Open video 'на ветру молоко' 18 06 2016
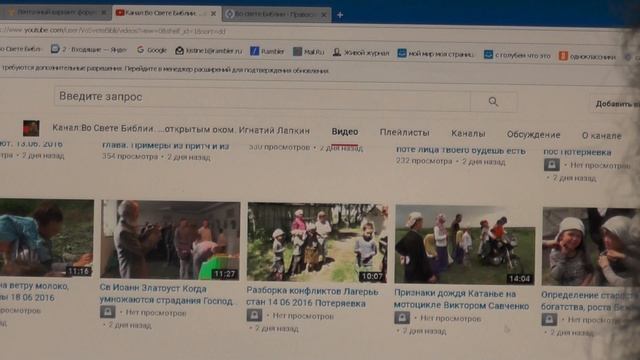 coord(34,291)
